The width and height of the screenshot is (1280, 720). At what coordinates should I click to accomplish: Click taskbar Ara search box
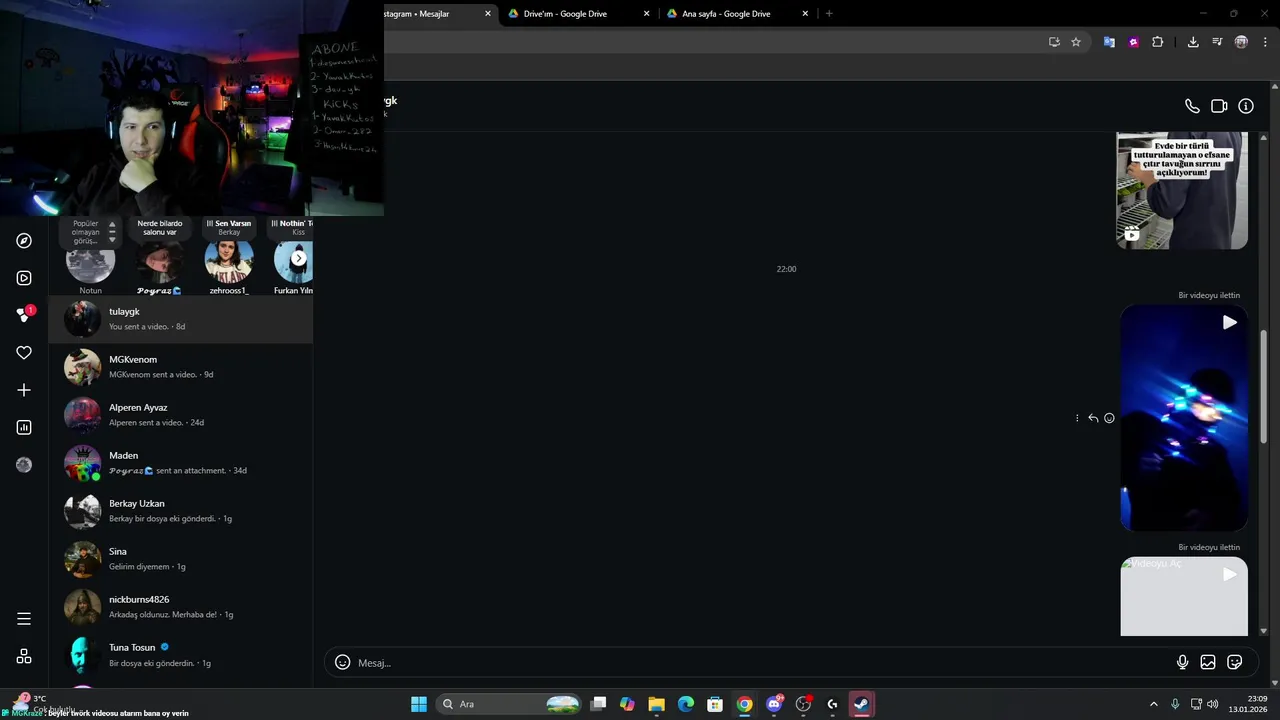[x=510, y=704]
